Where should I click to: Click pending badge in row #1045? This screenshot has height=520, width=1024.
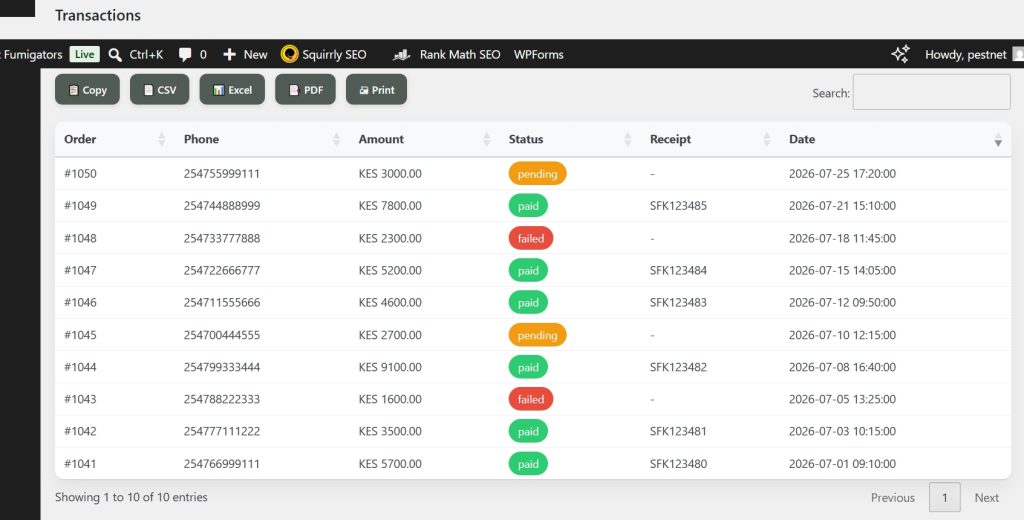point(537,335)
